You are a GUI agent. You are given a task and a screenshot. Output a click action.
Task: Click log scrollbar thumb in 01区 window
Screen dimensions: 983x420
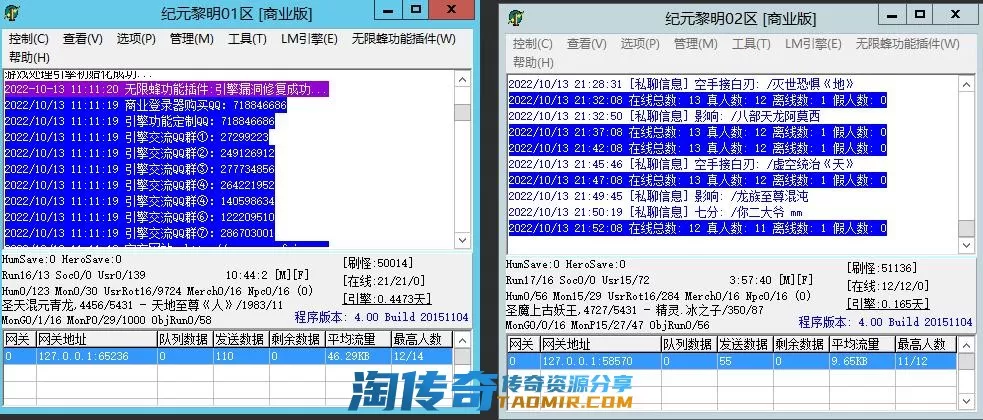463,112
